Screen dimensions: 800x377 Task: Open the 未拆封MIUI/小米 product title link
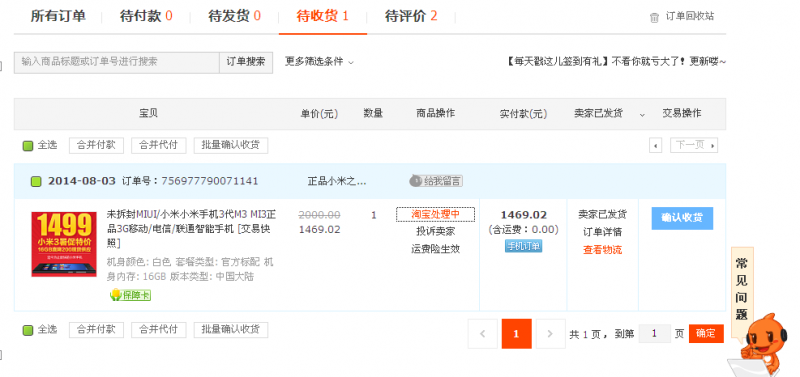(191, 229)
